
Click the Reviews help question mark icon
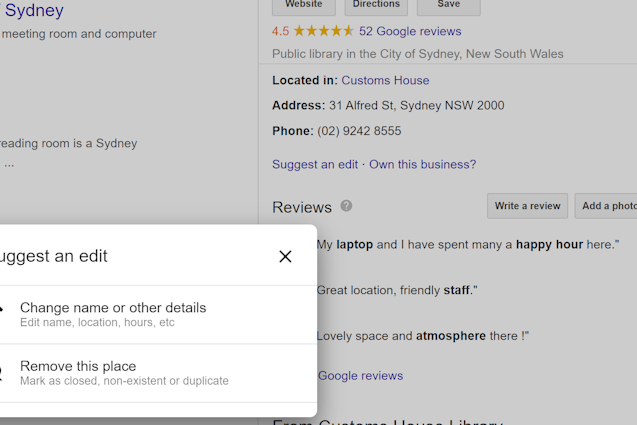pyautogui.click(x=346, y=206)
